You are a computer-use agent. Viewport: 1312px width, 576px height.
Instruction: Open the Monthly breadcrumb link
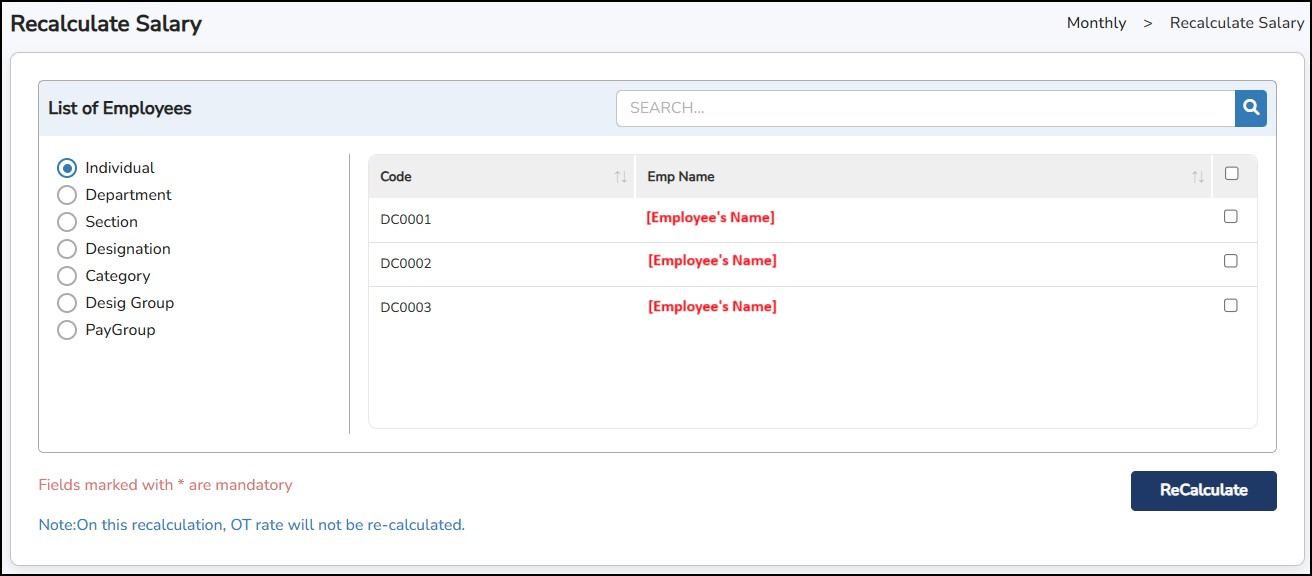(1096, 23)
